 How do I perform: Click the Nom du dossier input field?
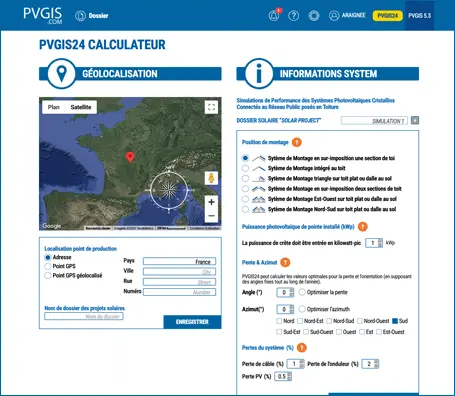pyautogui.click(x=84, y=316)
